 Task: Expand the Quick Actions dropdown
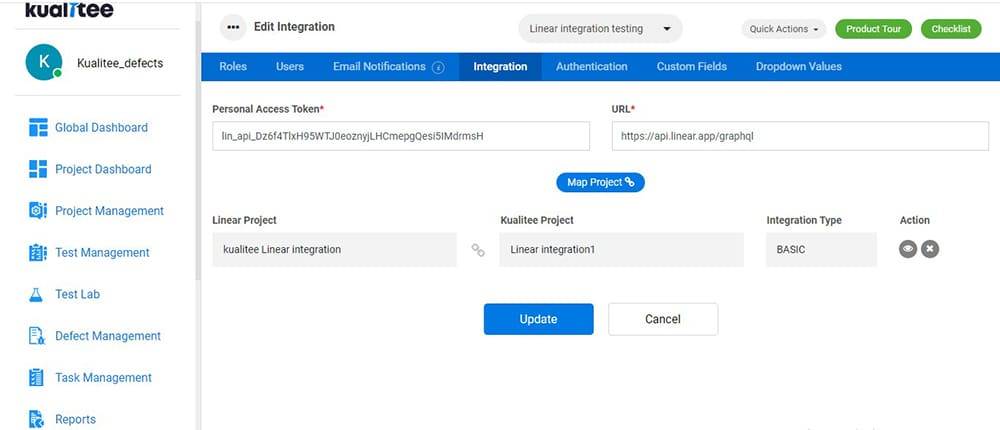pyautogui.click(x=783, y=29)
